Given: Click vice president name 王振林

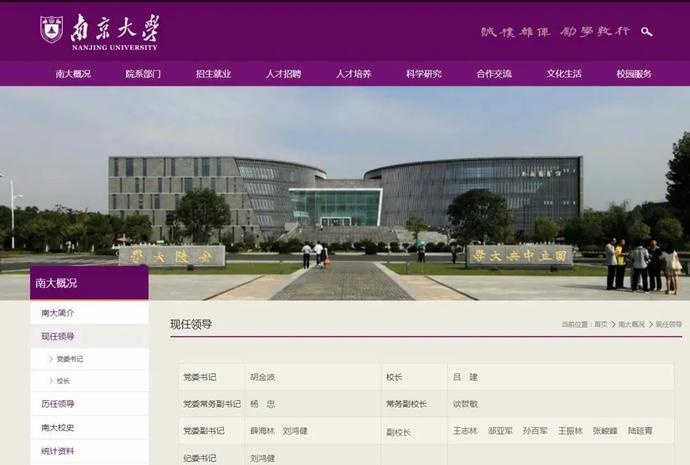Looking at the screenshot, I should (x=570, y=431).
